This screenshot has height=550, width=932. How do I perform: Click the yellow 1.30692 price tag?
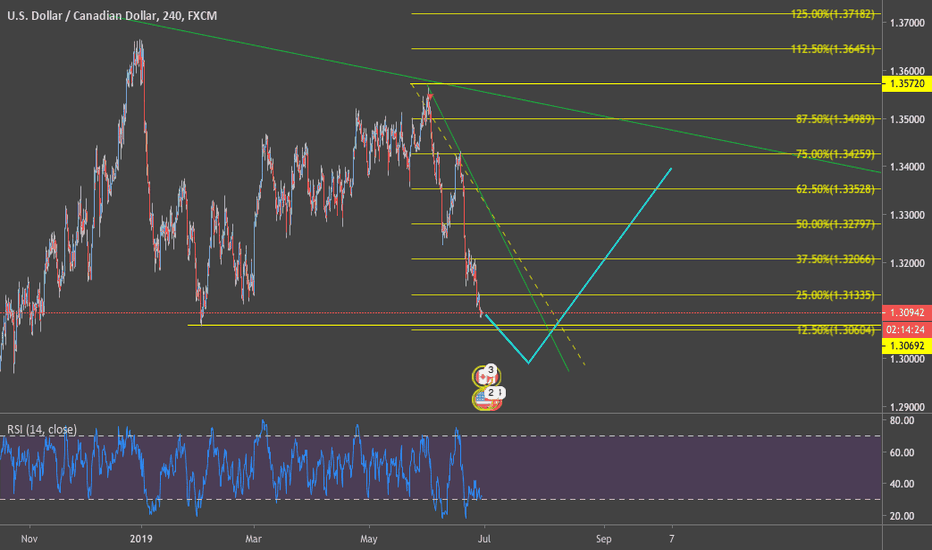coord(907,345)
